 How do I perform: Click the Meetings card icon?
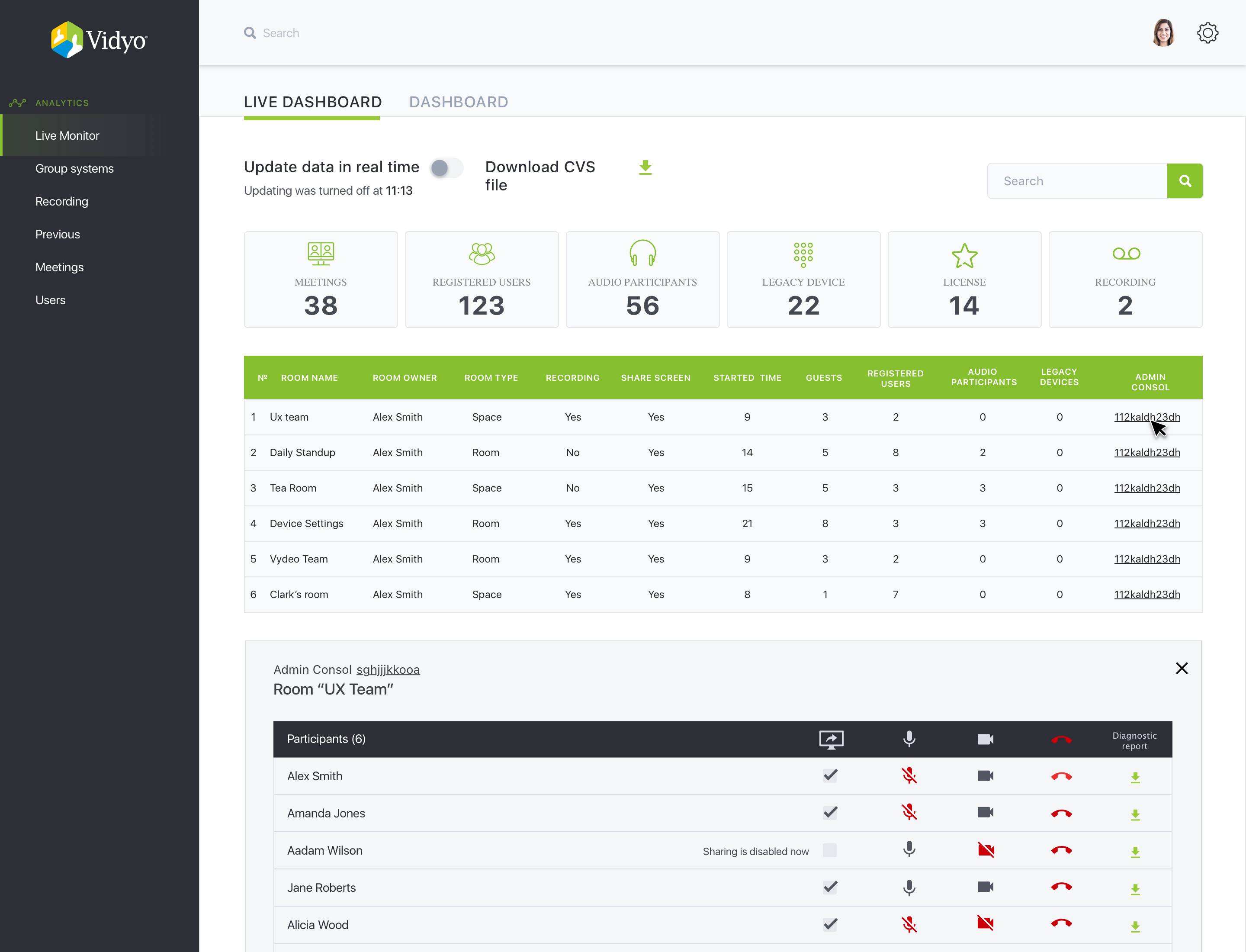pos(321,253)
